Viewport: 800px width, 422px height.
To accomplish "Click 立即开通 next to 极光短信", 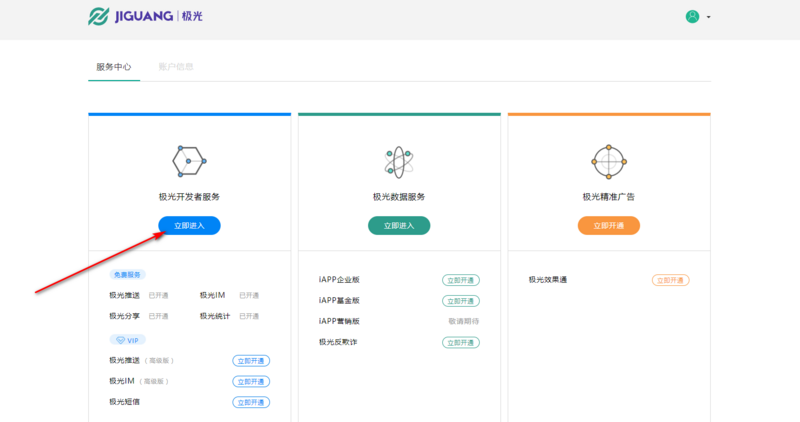I will pos(251,402).
